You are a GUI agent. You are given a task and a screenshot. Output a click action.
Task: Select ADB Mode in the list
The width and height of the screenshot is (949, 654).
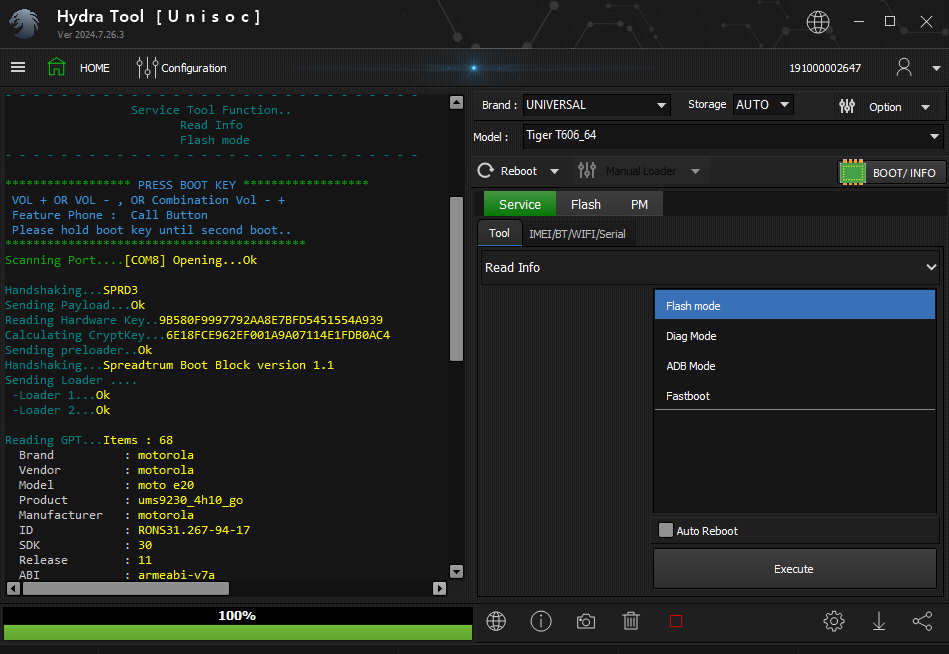click(795, 366)
